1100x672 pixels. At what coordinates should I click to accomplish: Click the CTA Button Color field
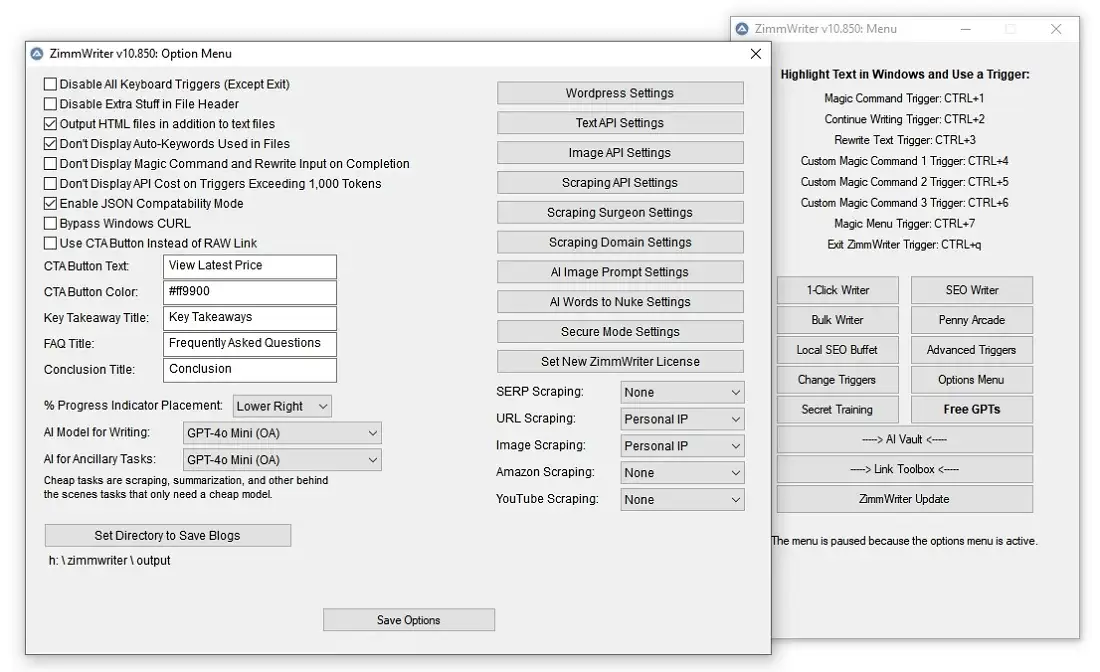pos(249,292)
